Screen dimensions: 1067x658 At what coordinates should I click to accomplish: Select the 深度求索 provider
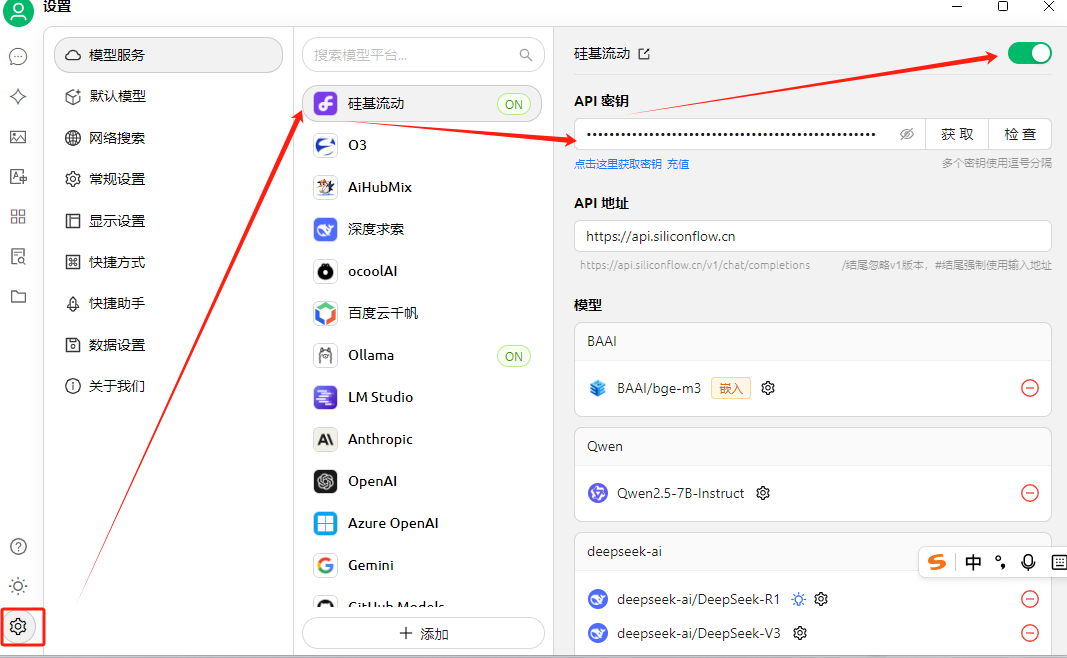(x=422, y=229)
